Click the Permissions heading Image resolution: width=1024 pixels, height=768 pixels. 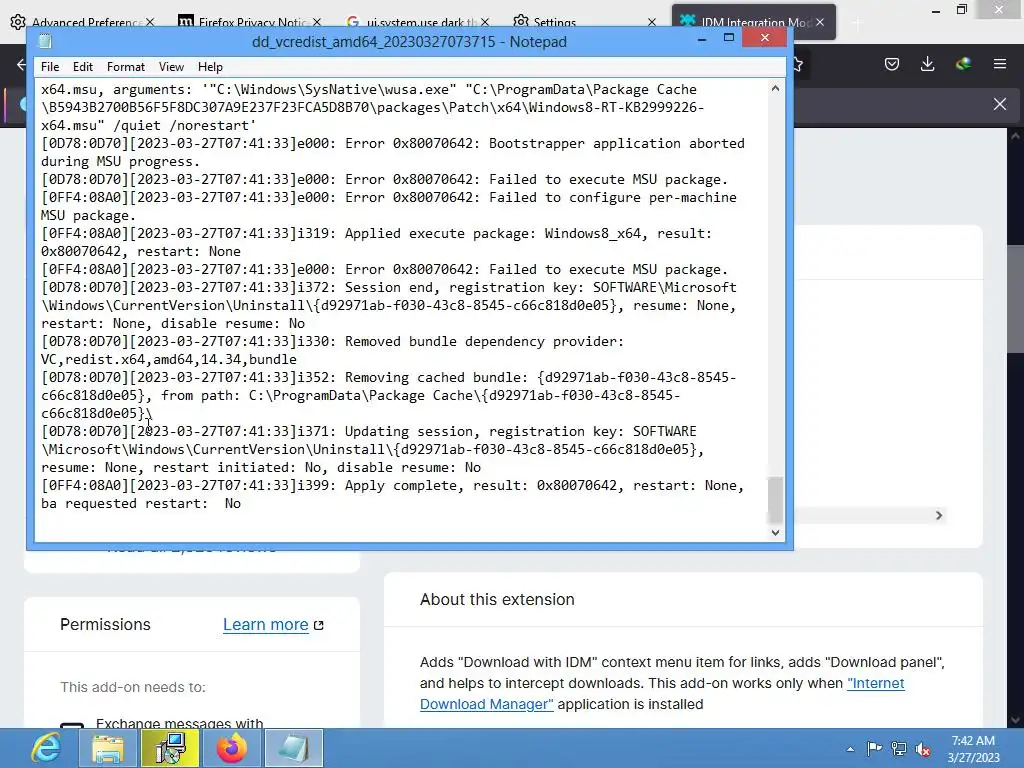[105, 624]
